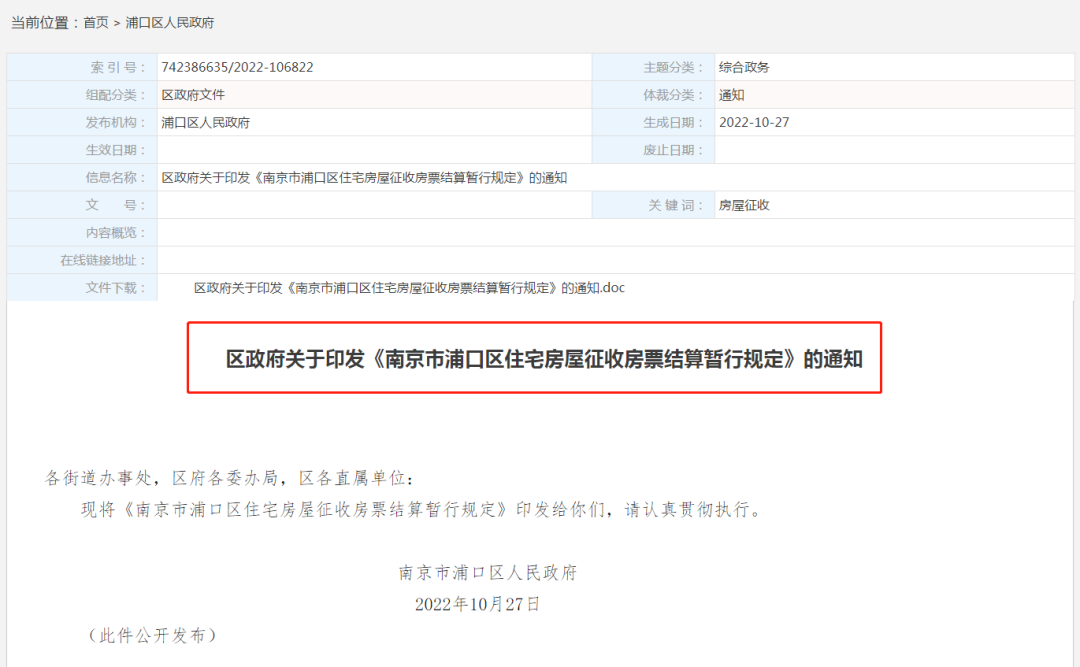Click the （此件公开发布） note text
Screen dimensions: 1080x667
pos(152,635)
